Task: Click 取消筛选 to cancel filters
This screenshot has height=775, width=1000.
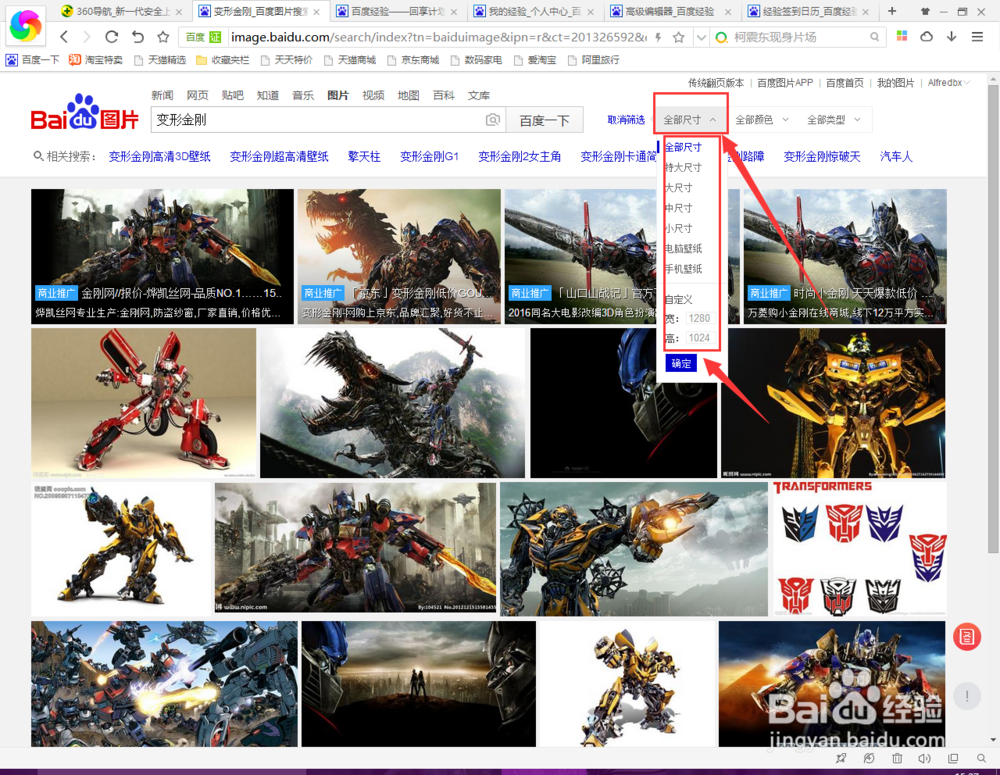Action: (x=626, y=120)
